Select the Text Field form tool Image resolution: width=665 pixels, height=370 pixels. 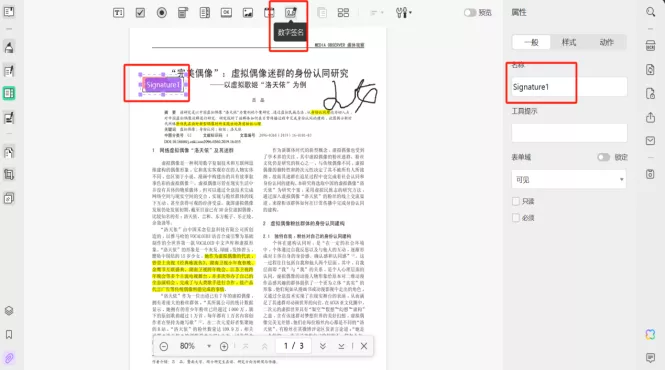coord(119,13)
